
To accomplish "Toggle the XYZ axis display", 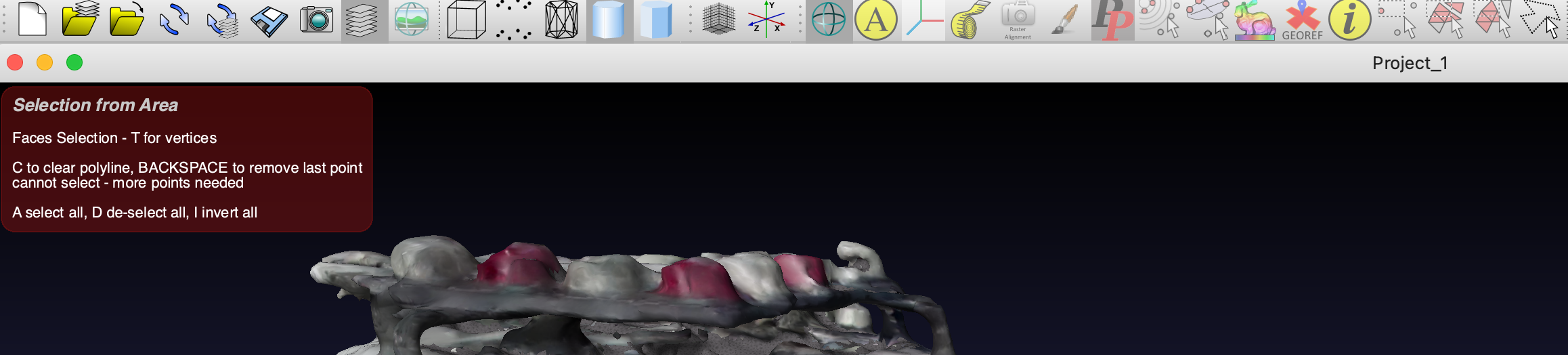I will coord(766,19).
